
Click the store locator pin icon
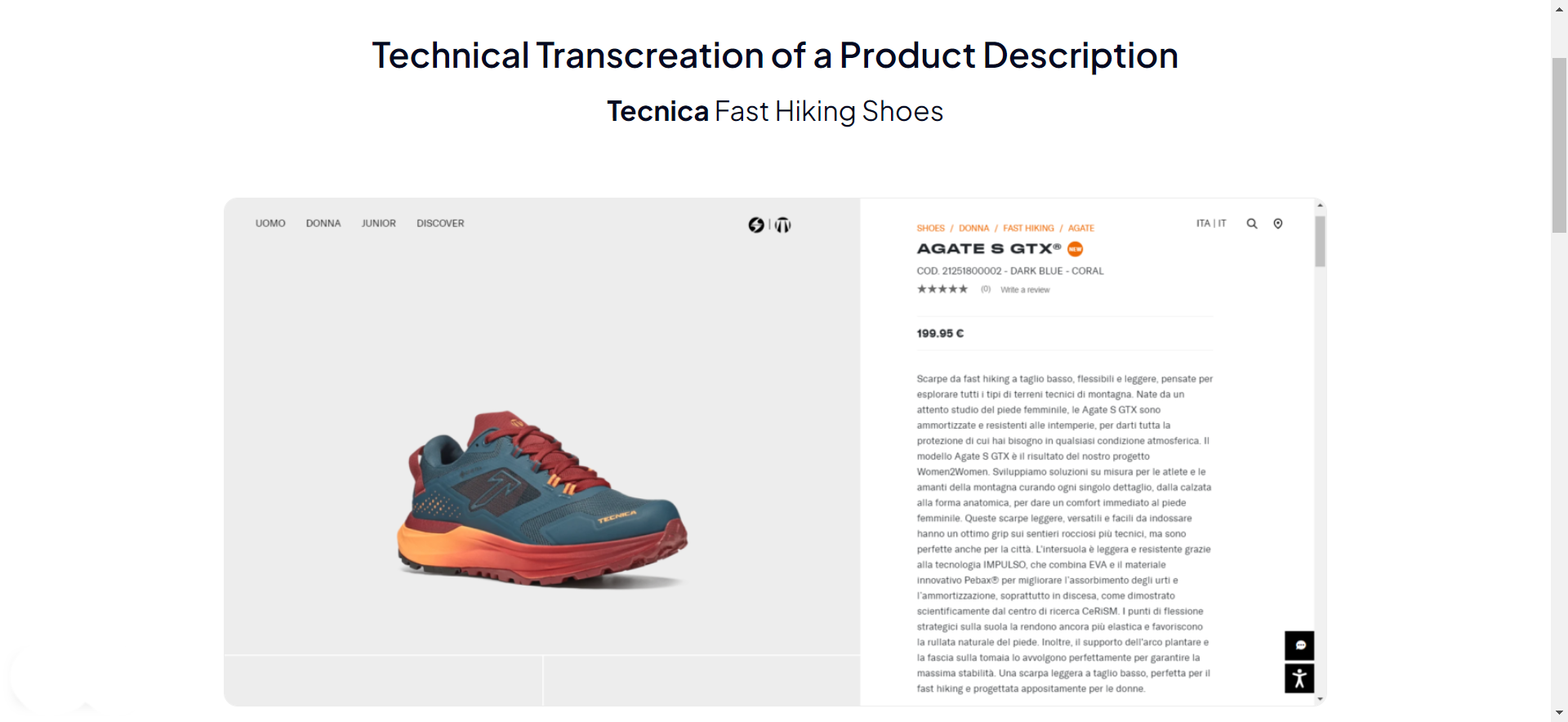[1278, 223]
